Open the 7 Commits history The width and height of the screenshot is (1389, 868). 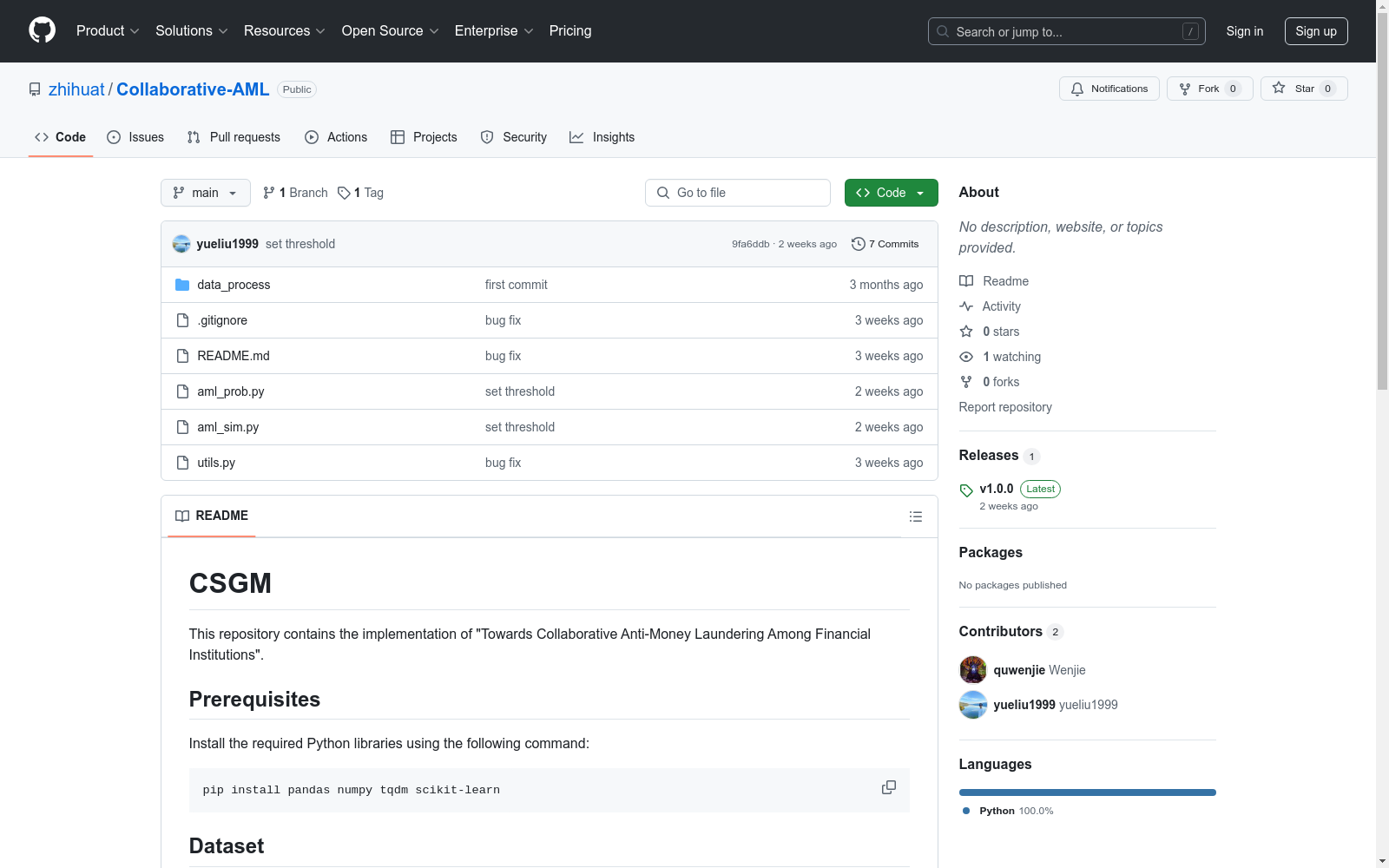pos(885,244)
